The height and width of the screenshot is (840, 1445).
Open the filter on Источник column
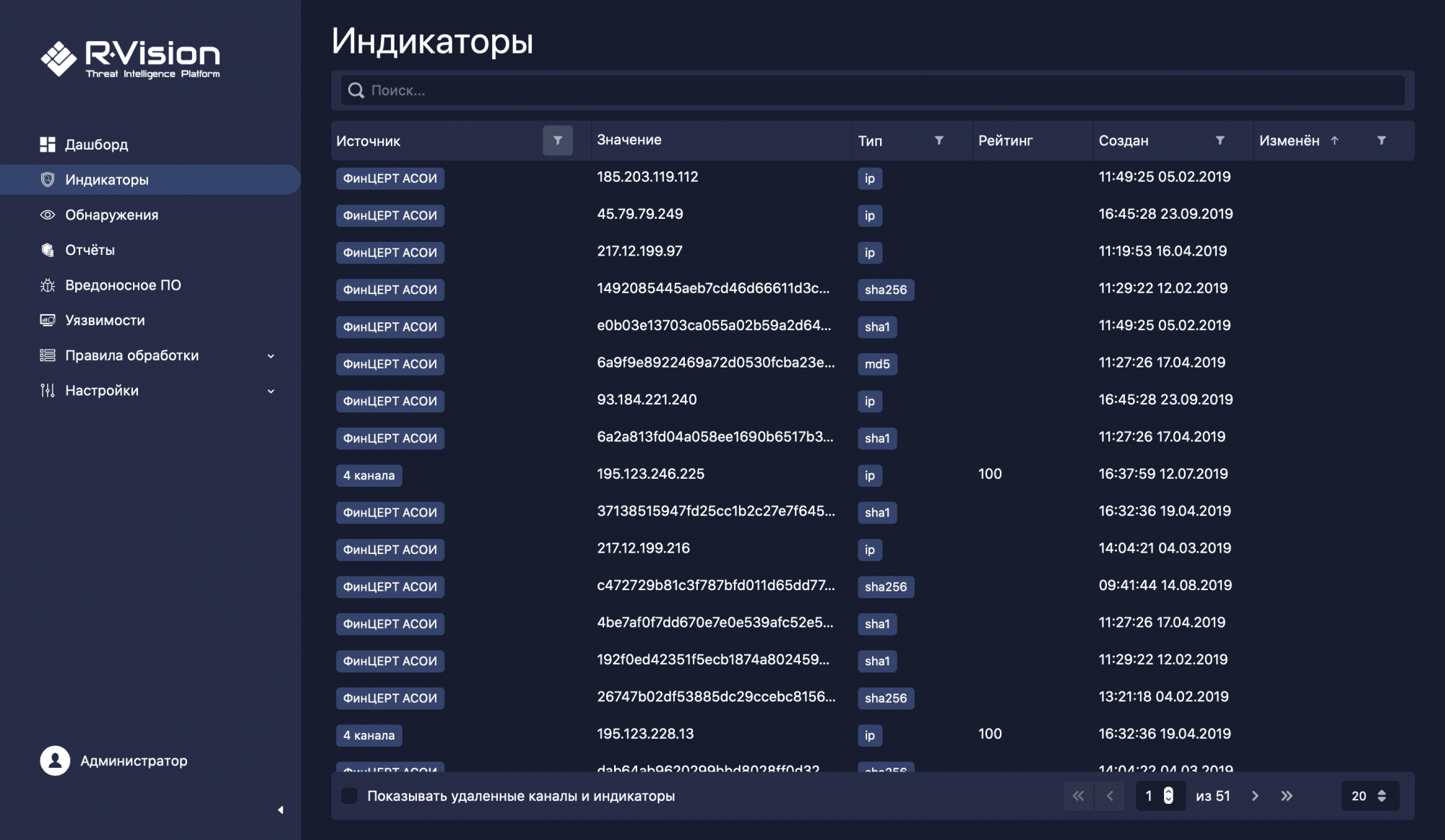click(x=558, y=141)
